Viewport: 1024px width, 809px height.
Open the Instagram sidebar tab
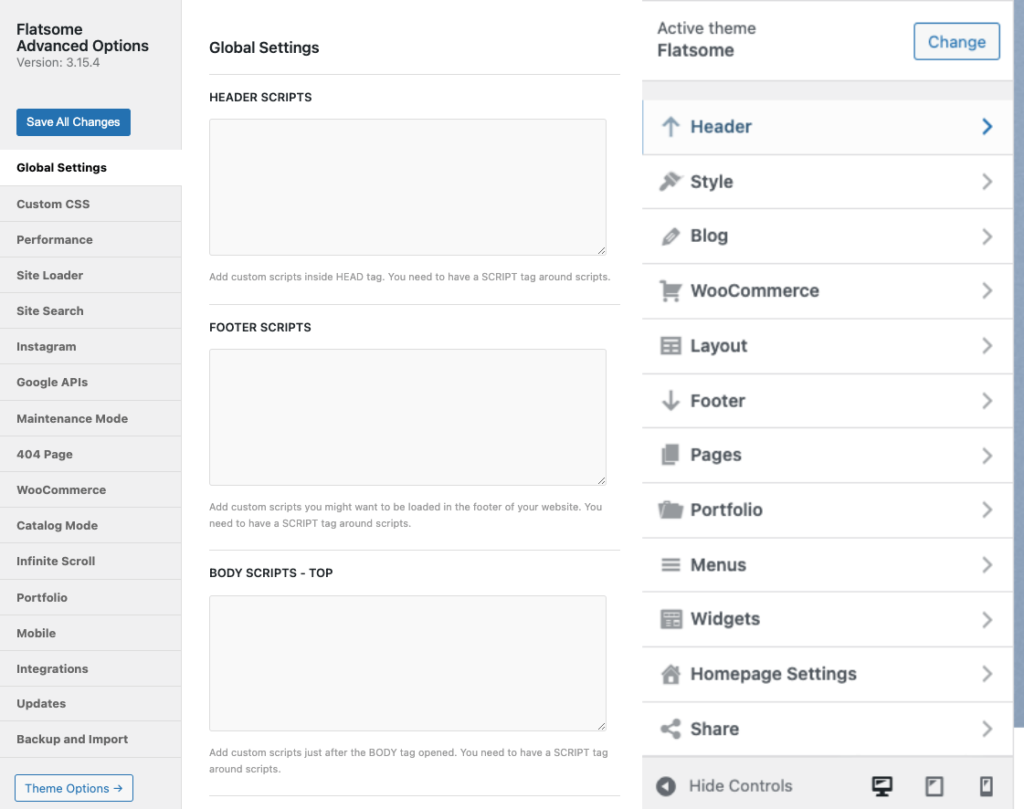[91, 347]
